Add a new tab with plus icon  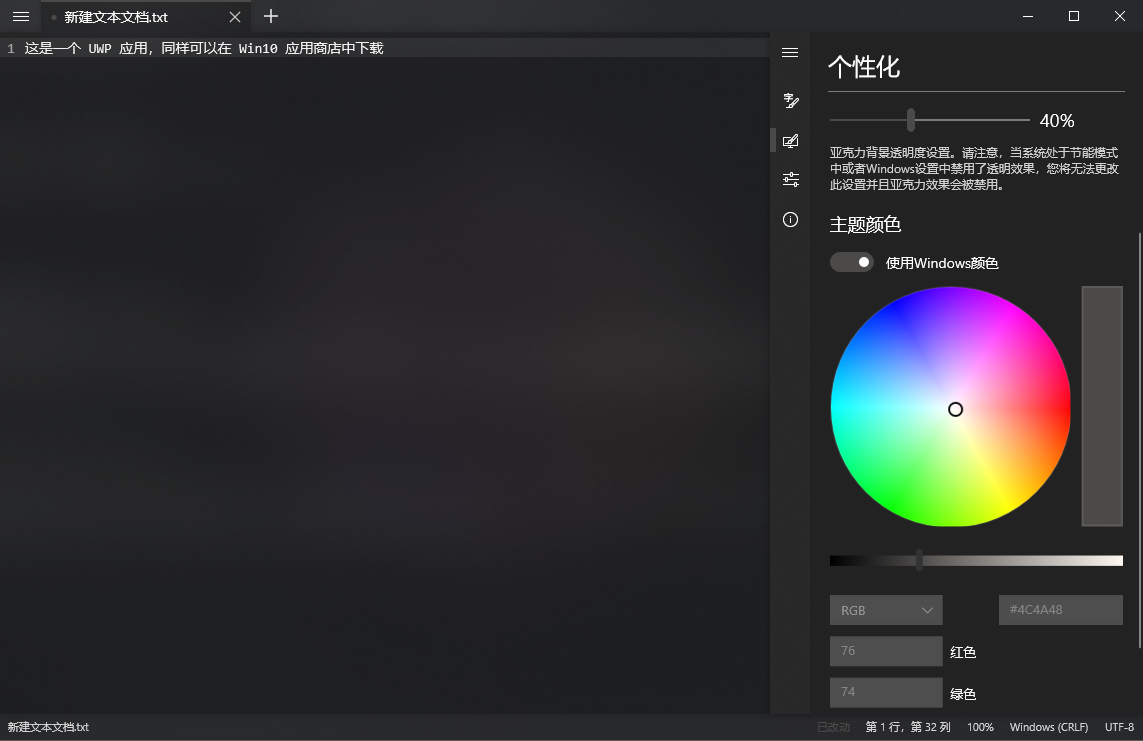pyautogui.click(x=270, y=16)
